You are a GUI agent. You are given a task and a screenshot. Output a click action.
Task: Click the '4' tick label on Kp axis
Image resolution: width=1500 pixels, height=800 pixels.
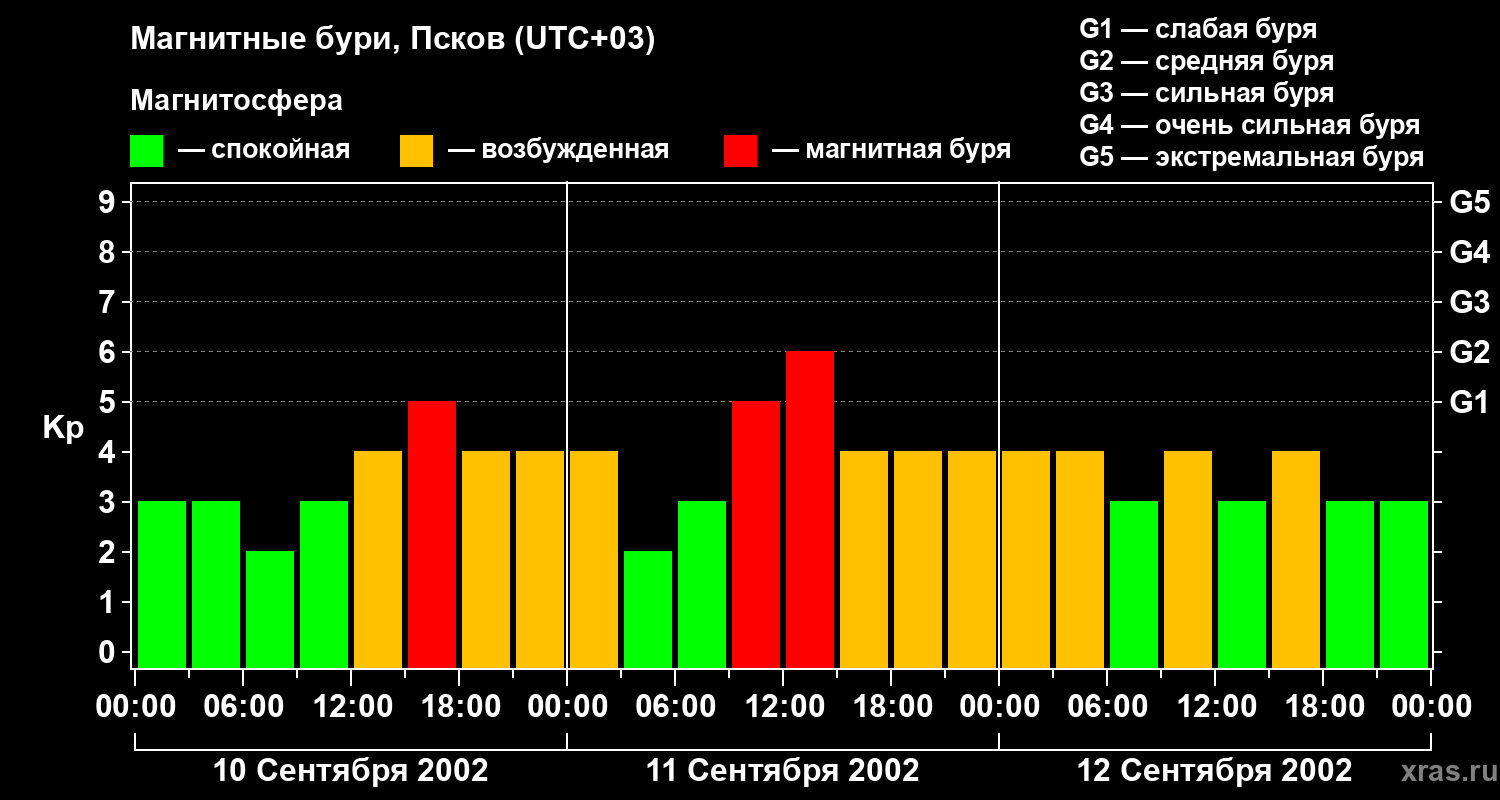point(109,452)
